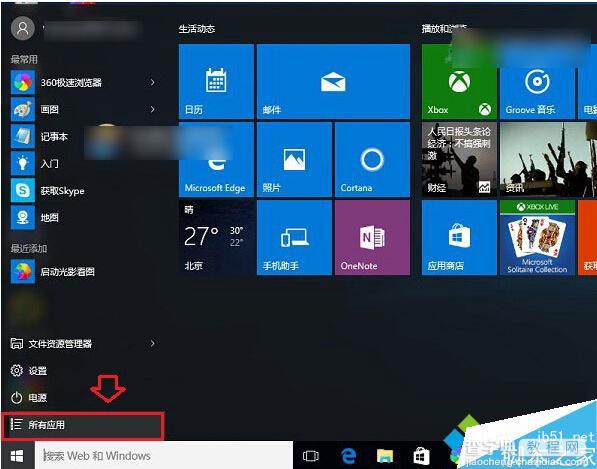Open 设置 from the start menu
597x469 pixels.
pyautogui.click(x=29, y=370)
